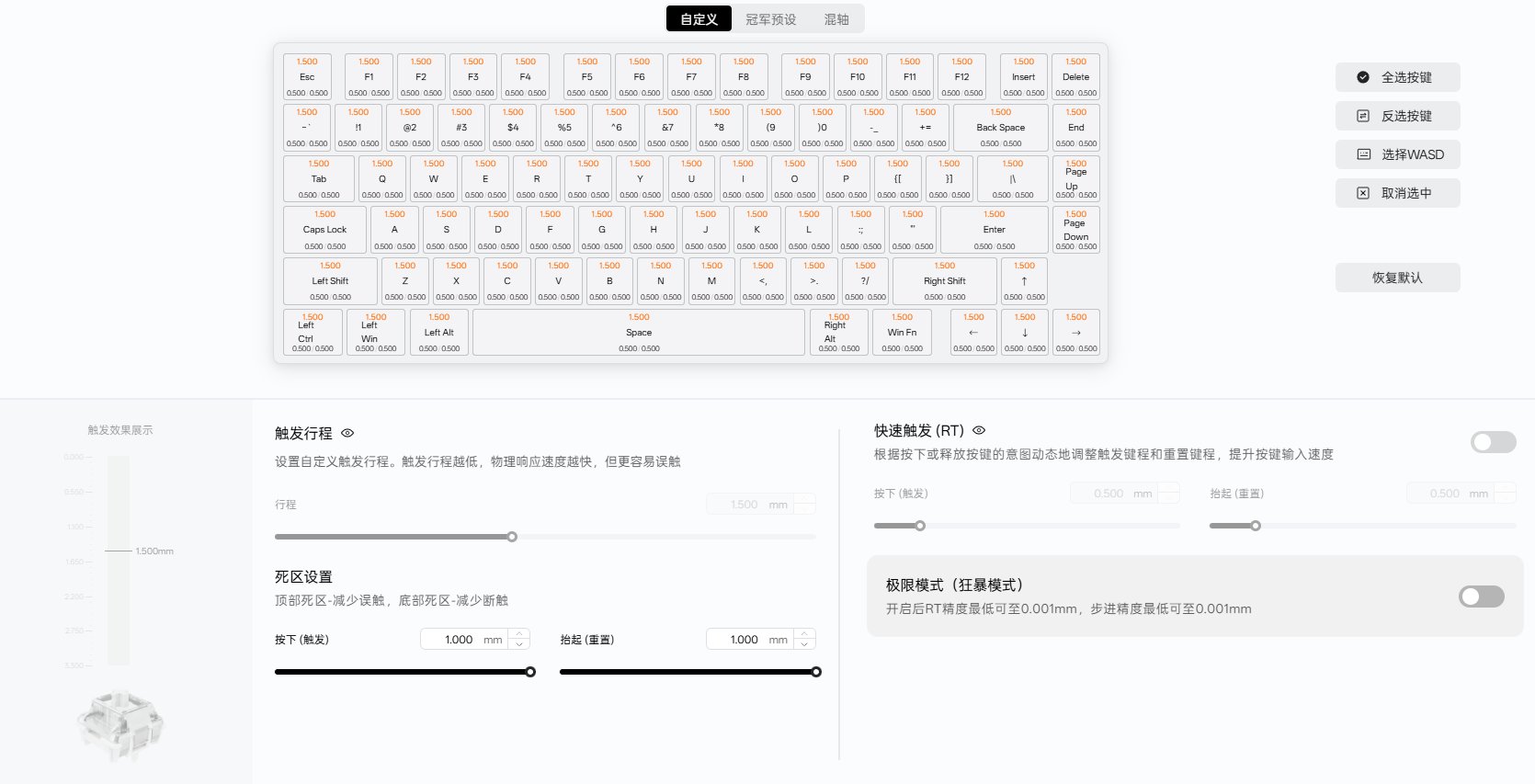Screen dimensions: 1535x784
Task: Select the Tab key
Action: click(x=319, y=179)
